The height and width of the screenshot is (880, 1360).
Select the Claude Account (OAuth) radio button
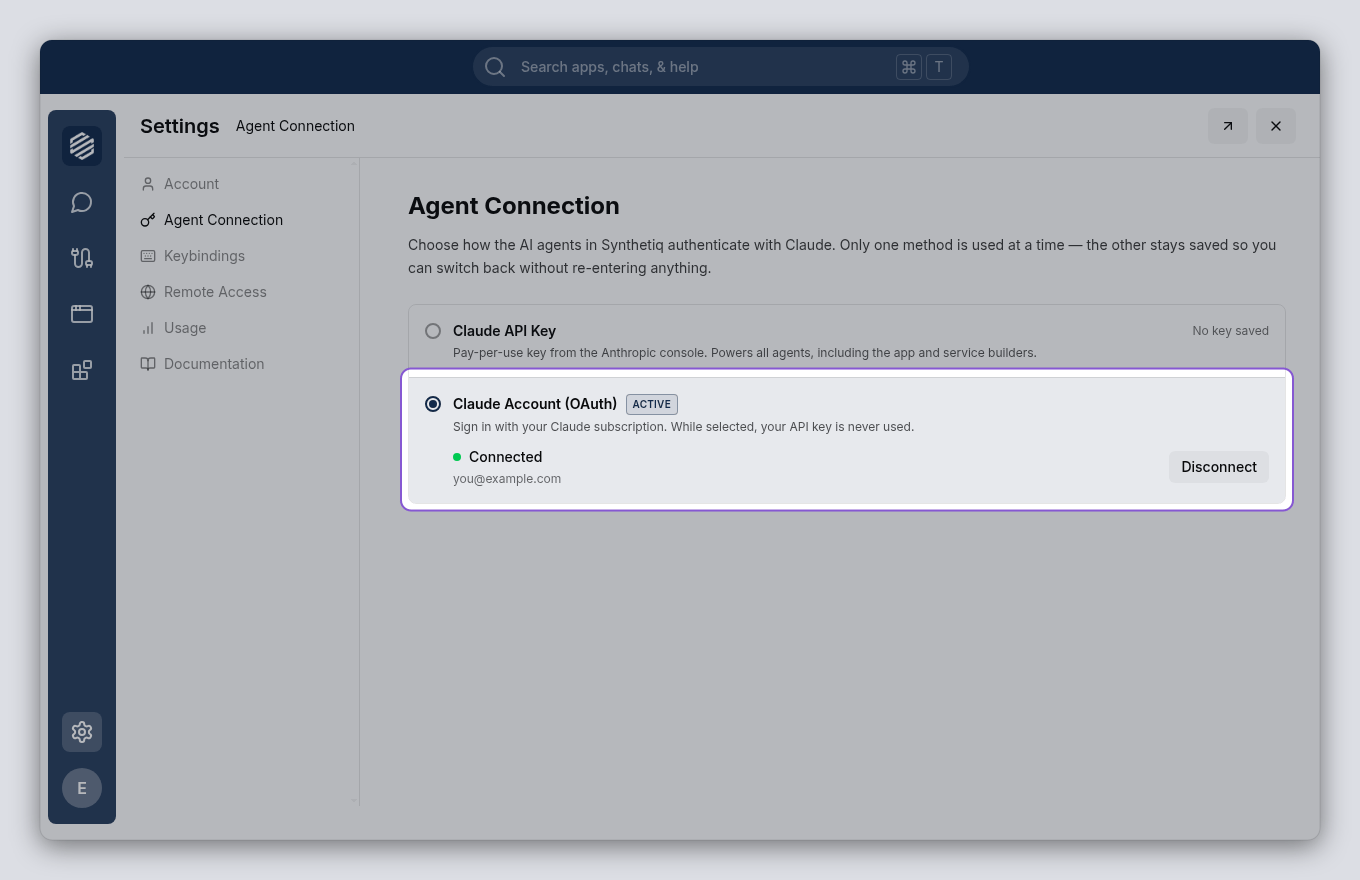click(x=433, y=404)
